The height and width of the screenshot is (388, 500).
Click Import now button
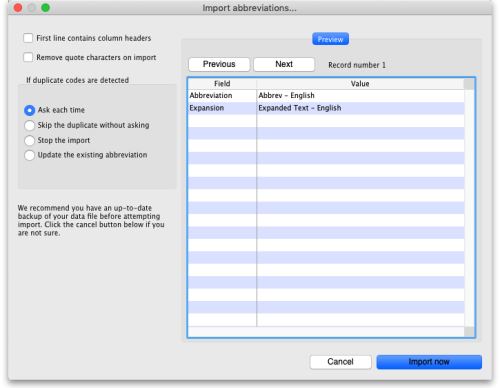(429, 362)
